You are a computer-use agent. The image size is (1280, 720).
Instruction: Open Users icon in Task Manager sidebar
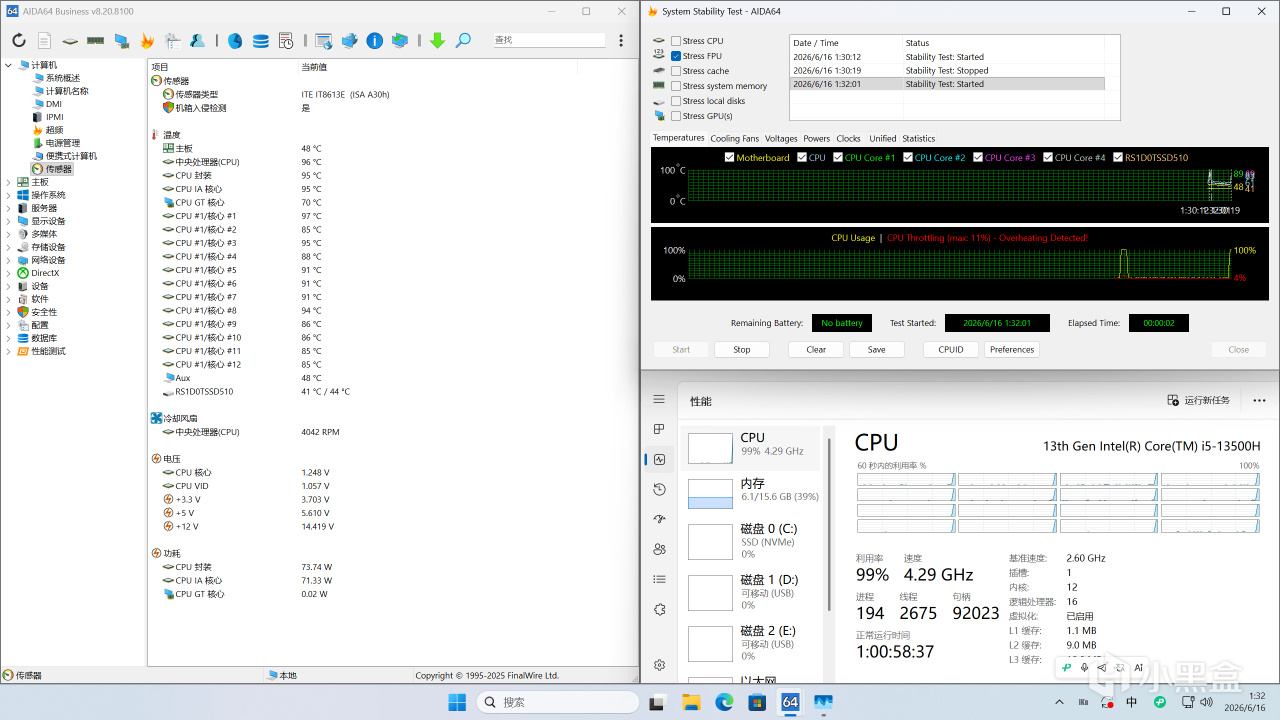(x=659, y=549)
